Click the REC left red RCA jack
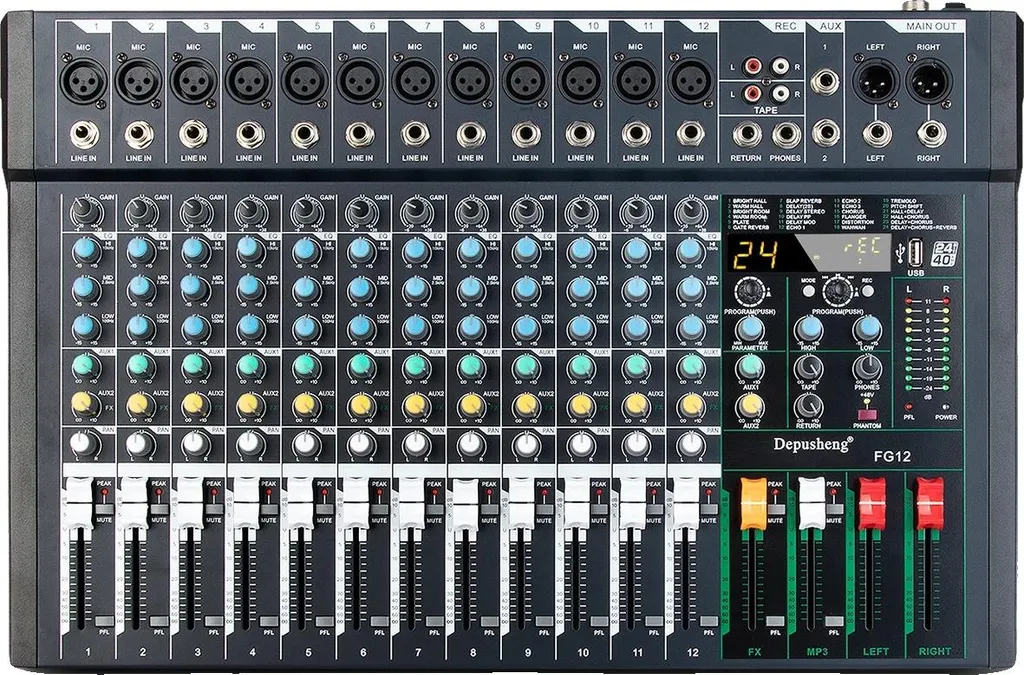This screenshot has height=675, width=1024. coord(754,66)
